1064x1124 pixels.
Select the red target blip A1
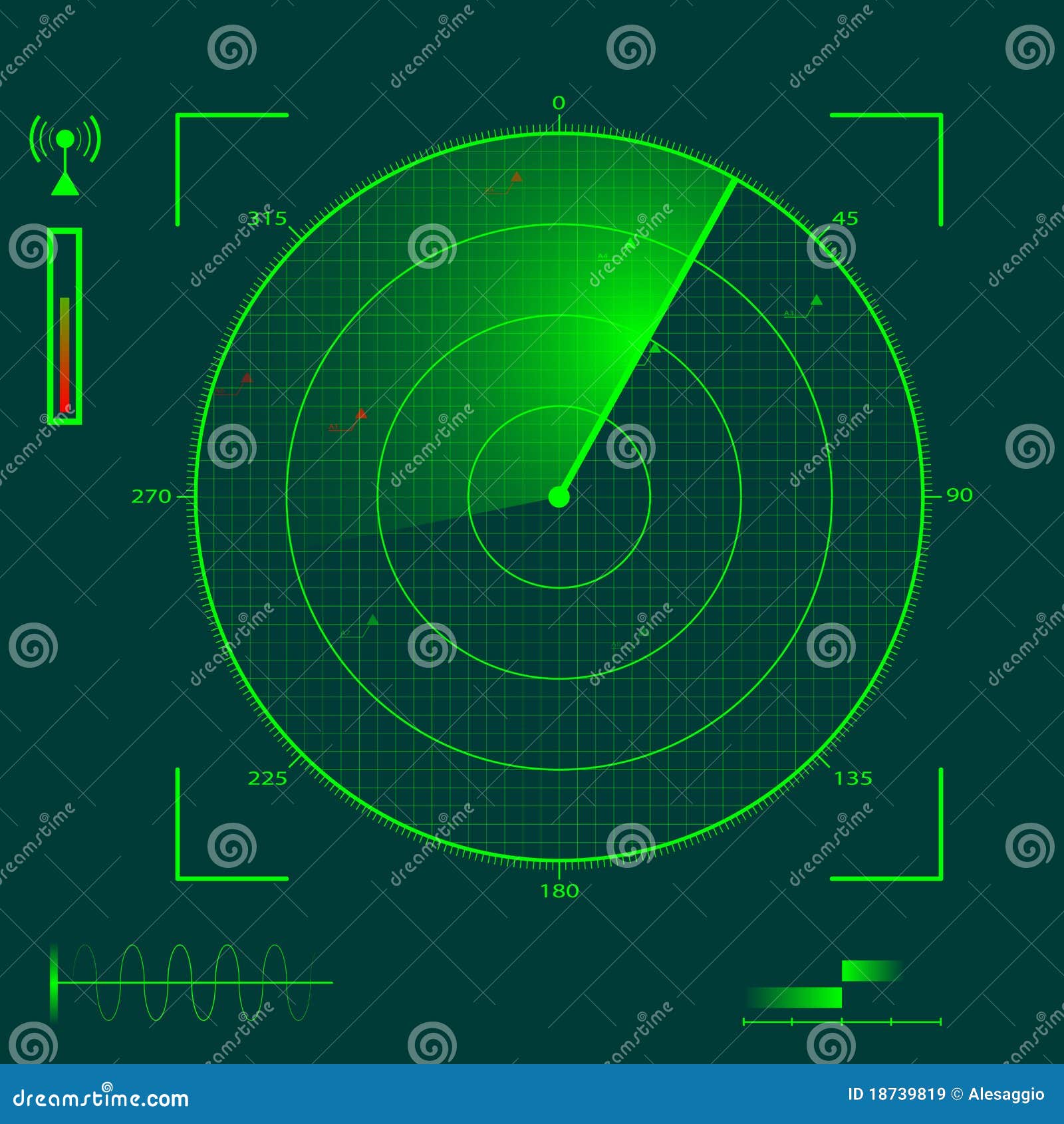pyautogui.click(x=361, y=414)
